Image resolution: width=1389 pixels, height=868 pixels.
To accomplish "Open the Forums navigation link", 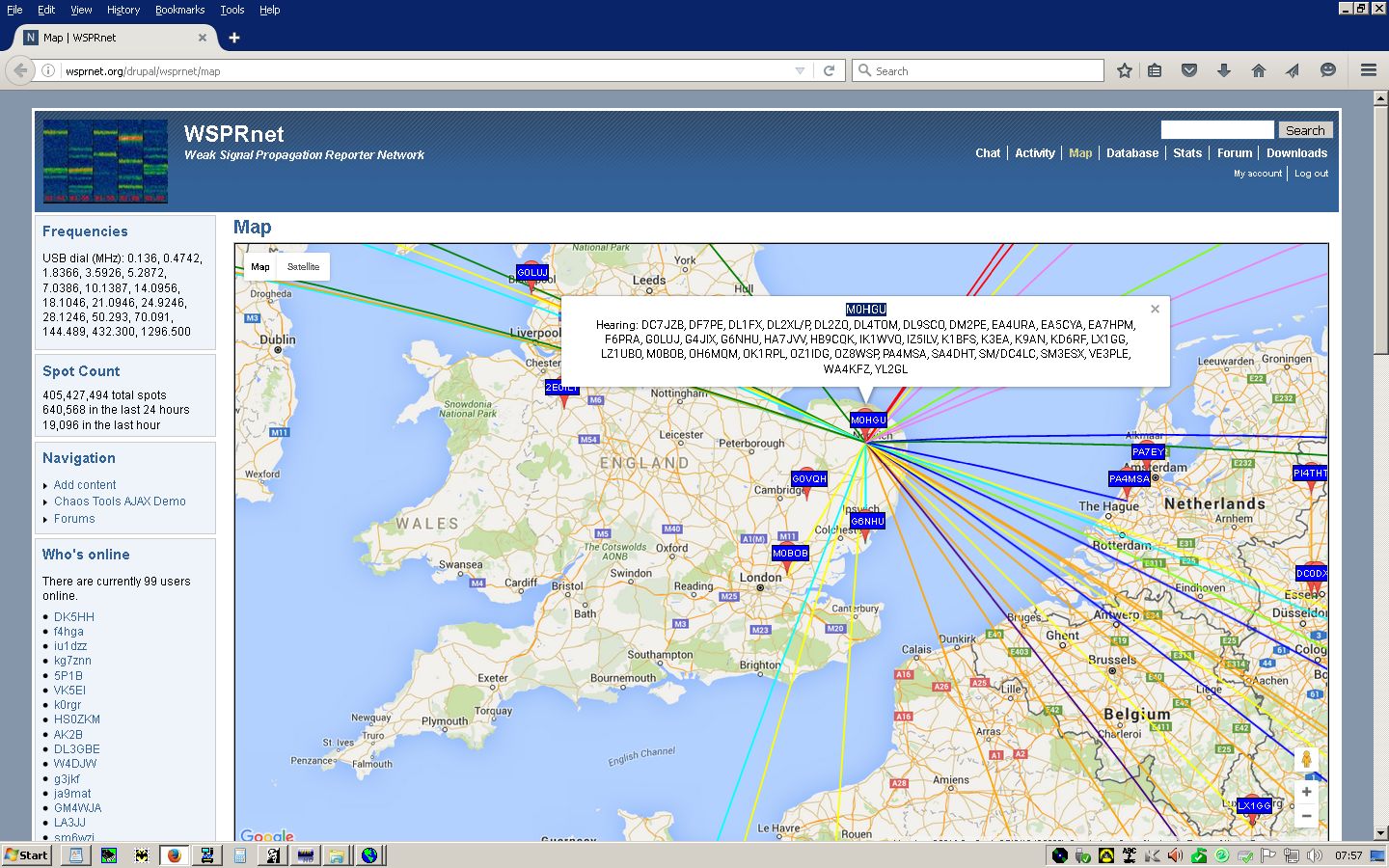I will (x=74, y=519).
